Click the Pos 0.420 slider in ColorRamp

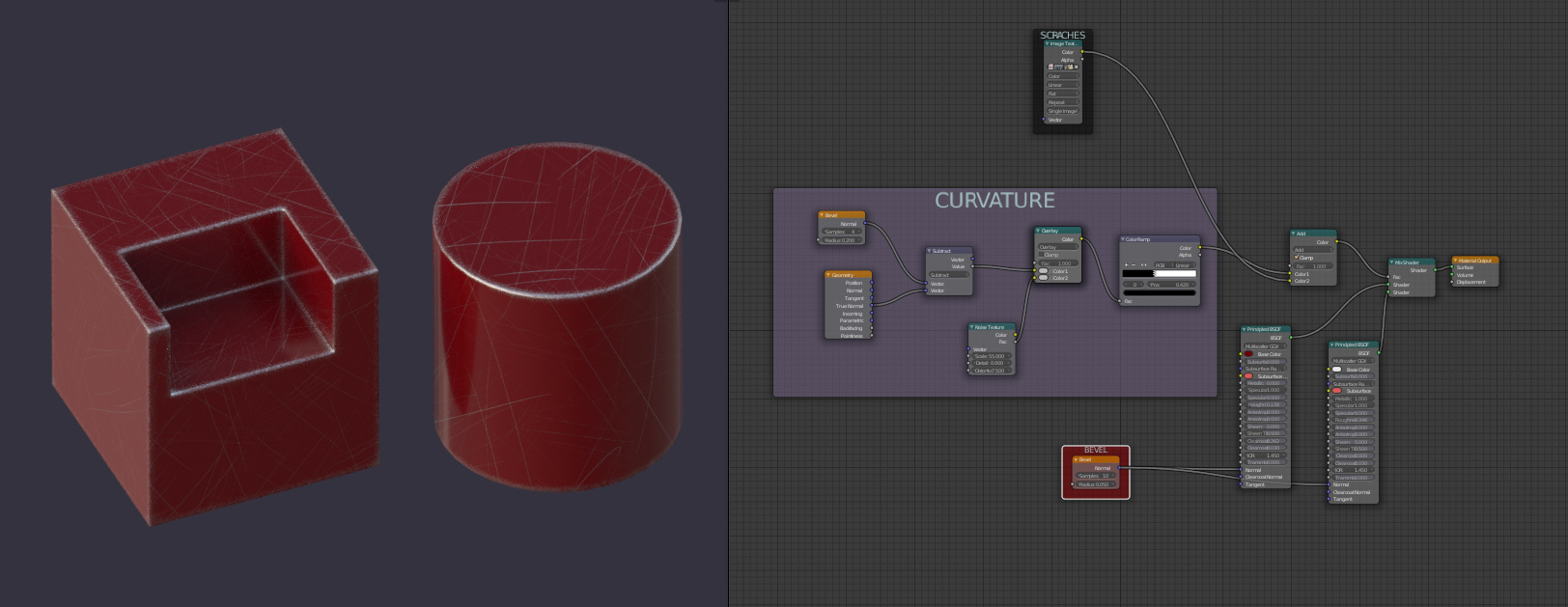point(1171,285)
